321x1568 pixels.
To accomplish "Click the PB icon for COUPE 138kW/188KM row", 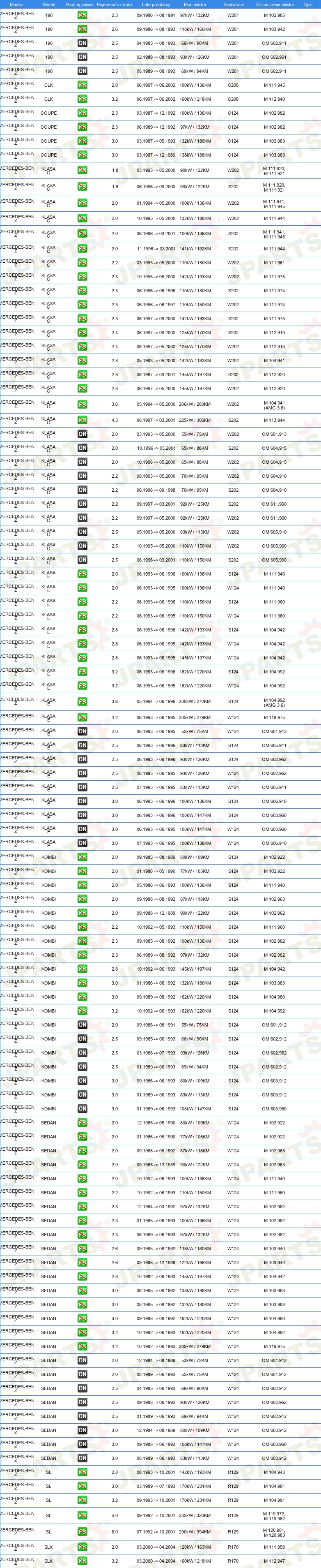I will pyautogui.click(x=82, y=155).
